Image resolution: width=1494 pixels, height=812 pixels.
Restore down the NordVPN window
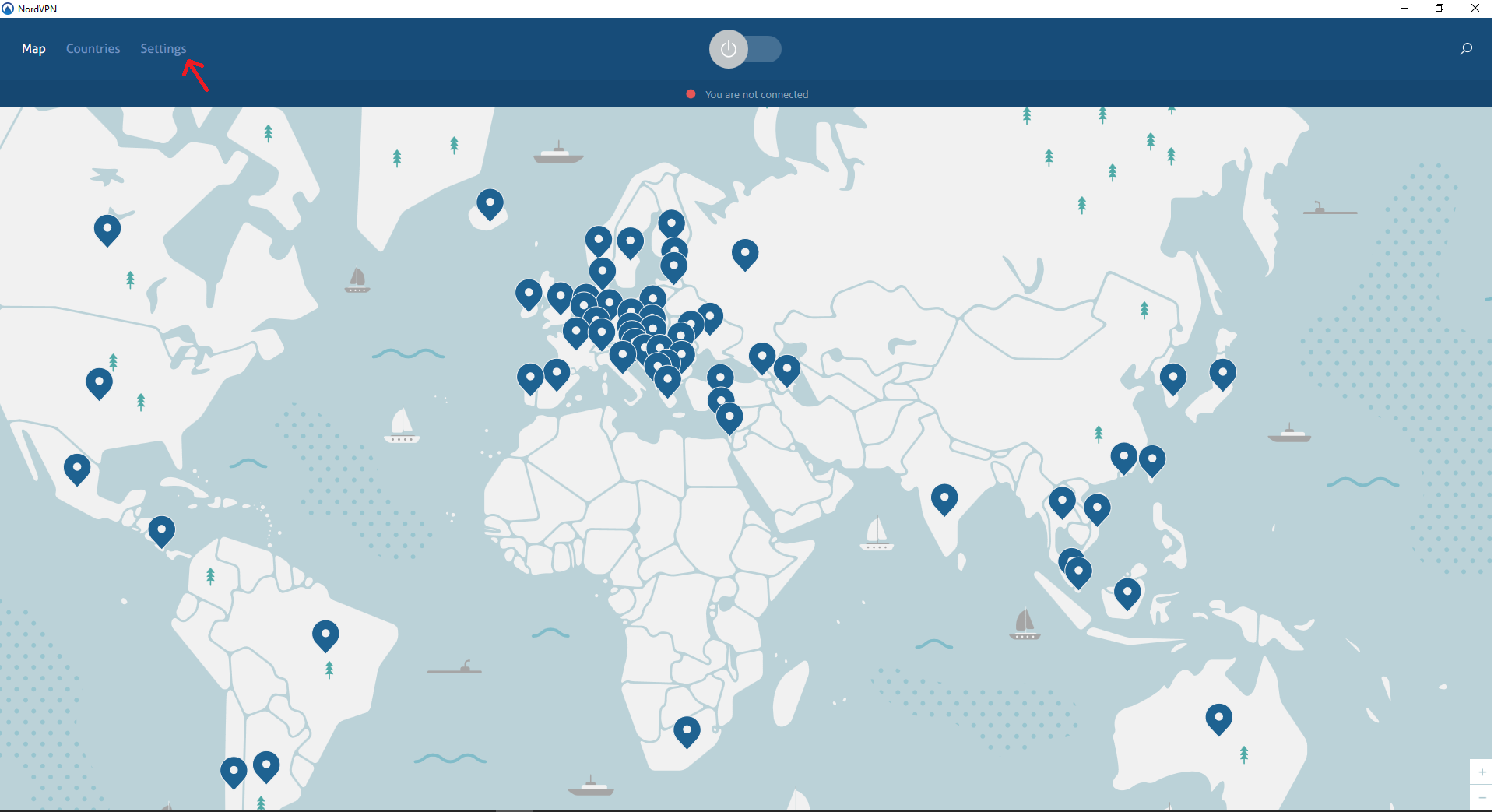[1440, 9]
